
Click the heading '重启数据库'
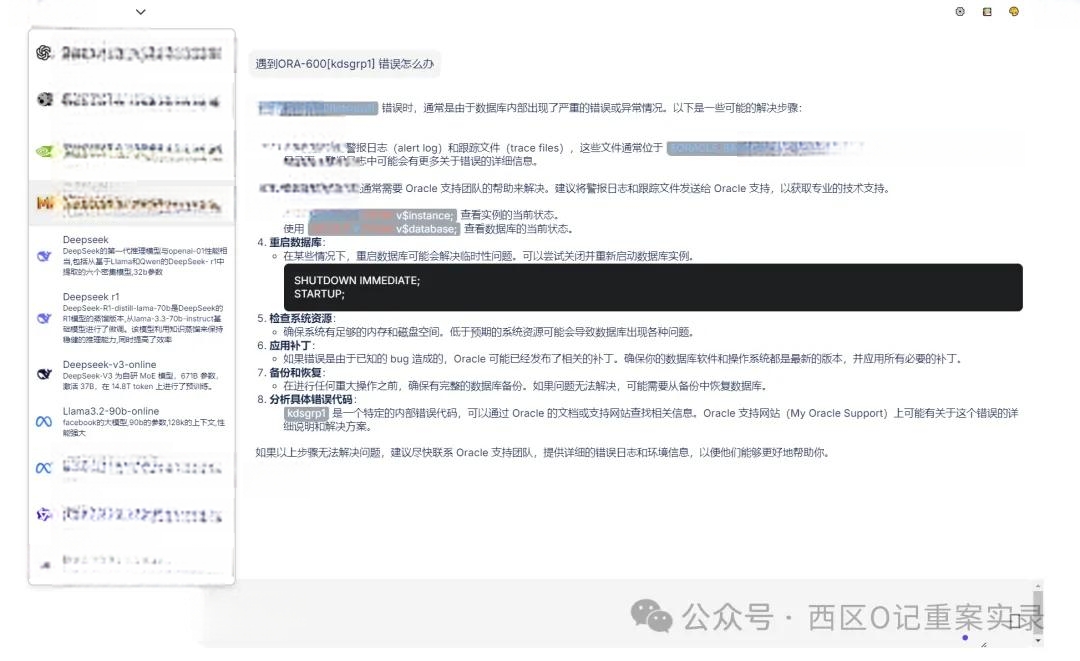point(295,242)
